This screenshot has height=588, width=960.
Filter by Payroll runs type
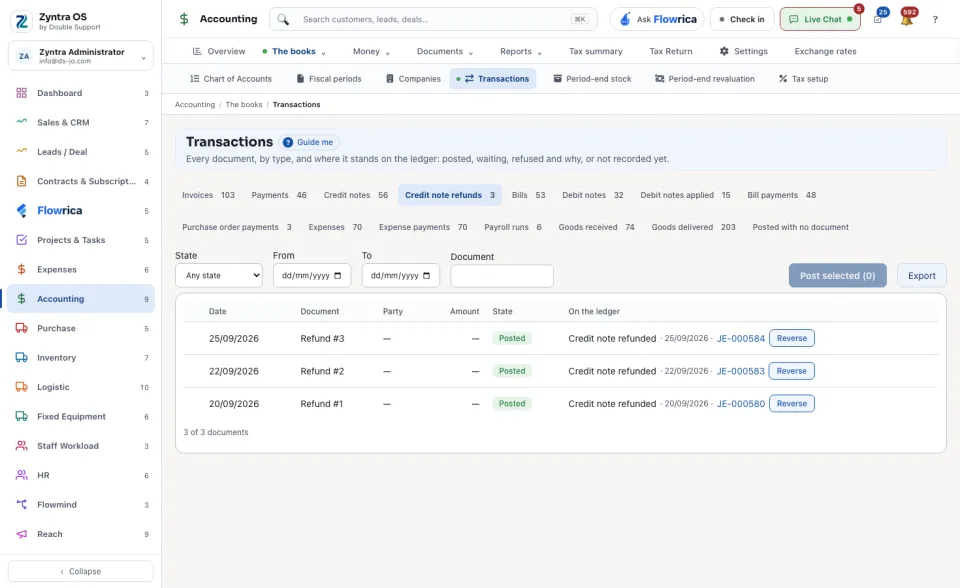click(x=513, y=227)
